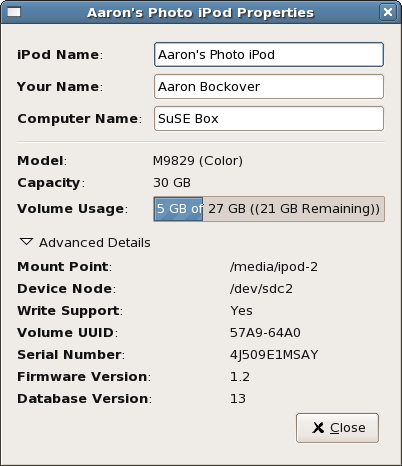402x466 pixels.
Task: Click the Write Support value "Yes"
Action: [x=241, y=311]
